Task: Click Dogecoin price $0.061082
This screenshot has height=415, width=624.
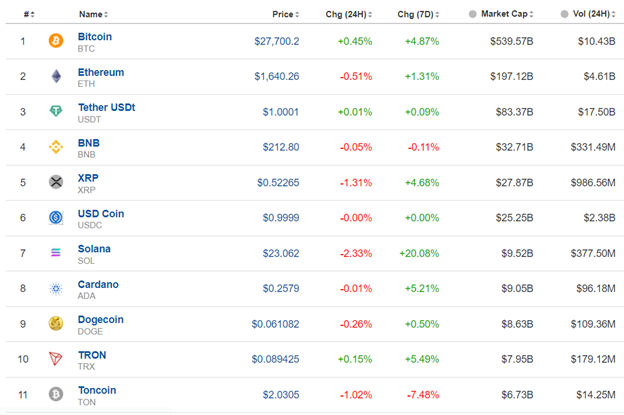Action: click(275, 324)
